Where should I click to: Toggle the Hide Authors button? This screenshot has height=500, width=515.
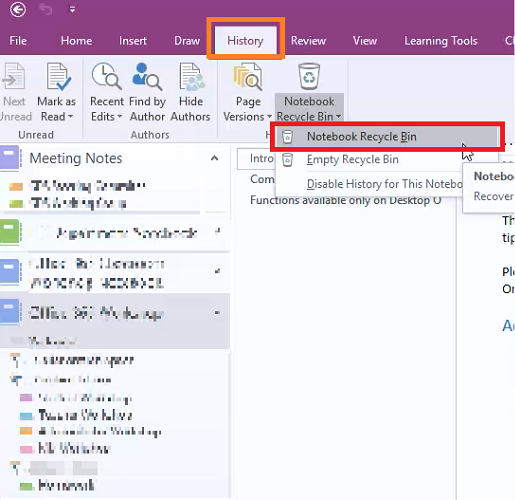tap(191, 93)
